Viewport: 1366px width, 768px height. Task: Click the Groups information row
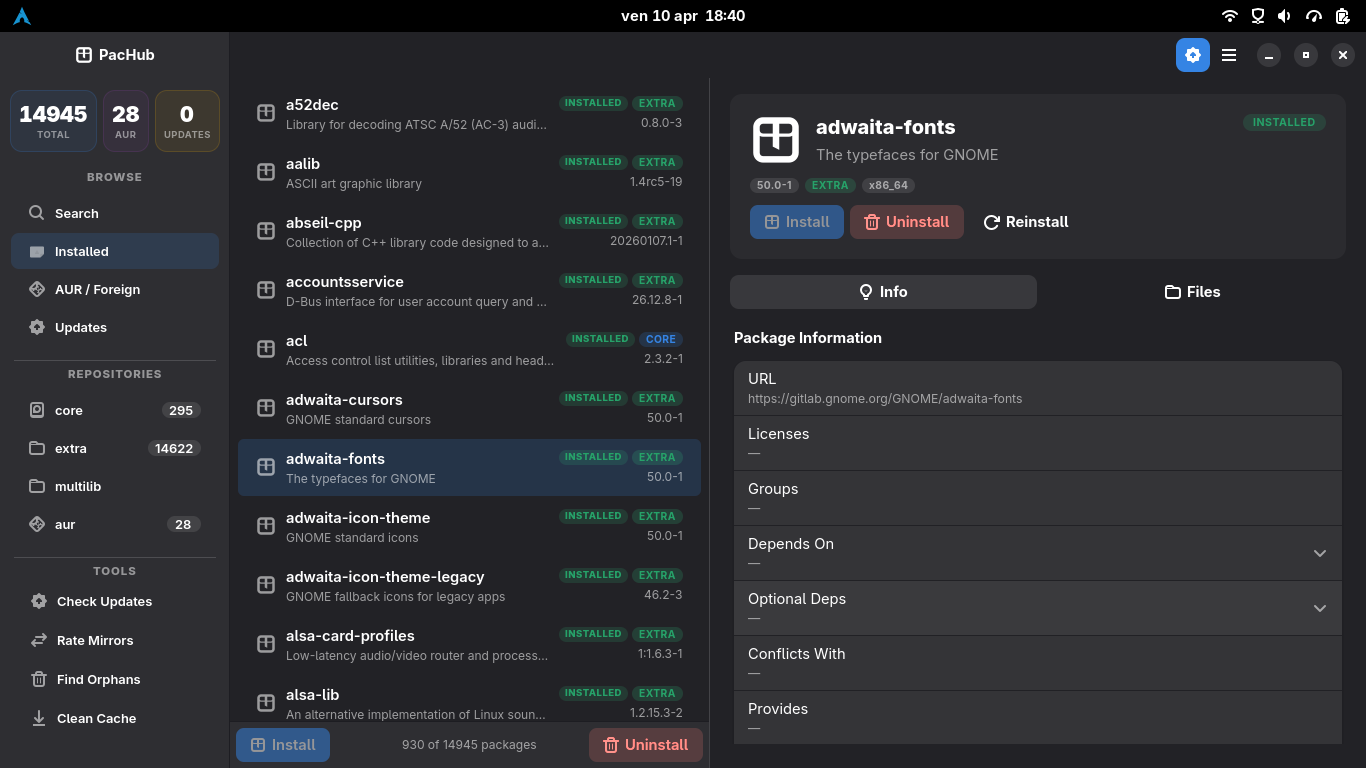pyautogui.click(x=1038, y=498)
